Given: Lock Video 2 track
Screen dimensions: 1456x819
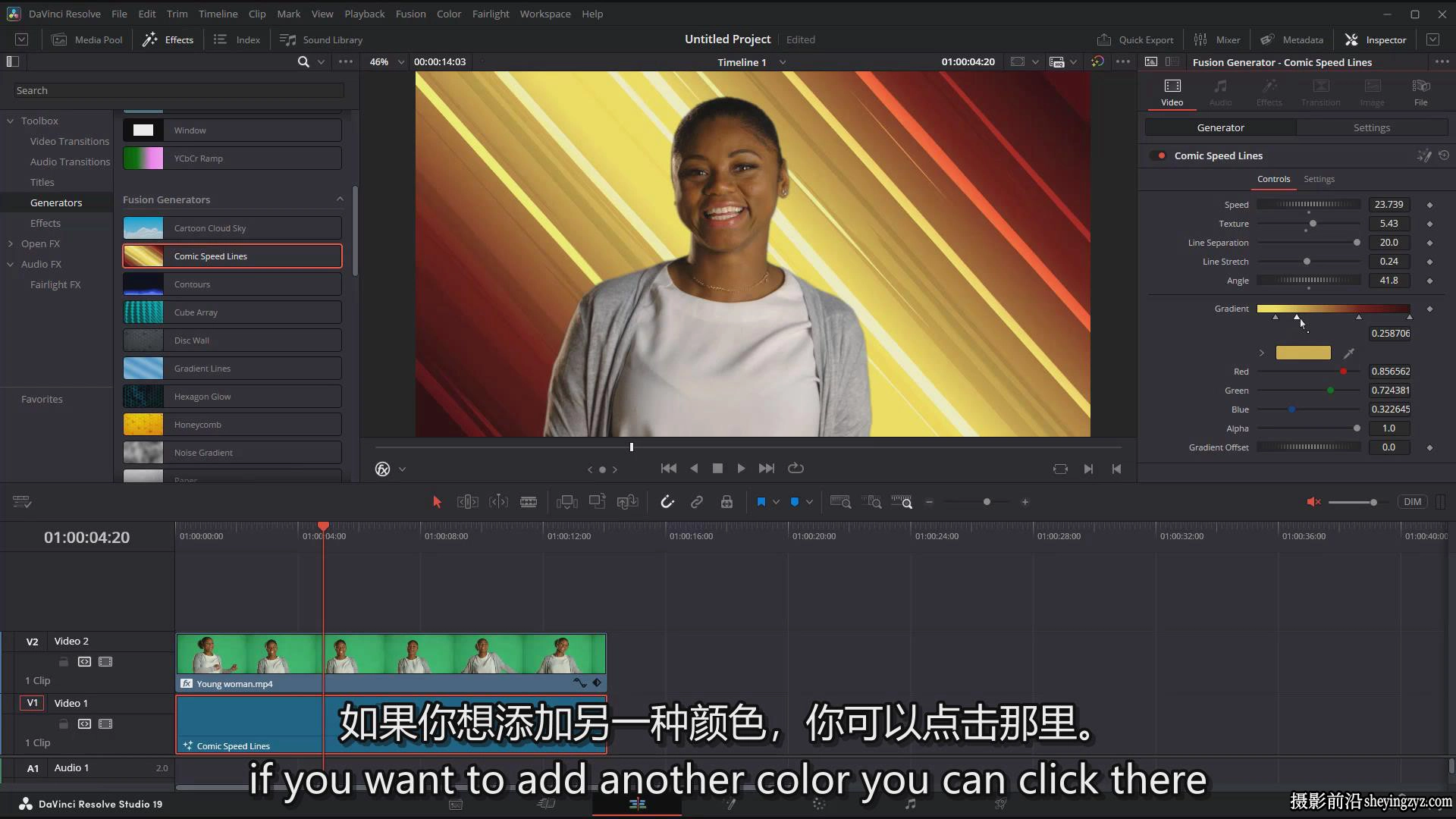Looking at the screenshot, I should pos(64,661).
